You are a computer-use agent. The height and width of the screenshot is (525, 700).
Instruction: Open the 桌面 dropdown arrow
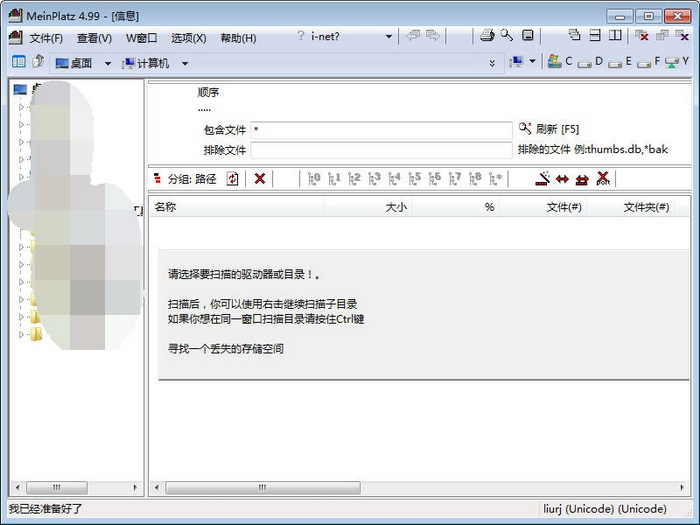(108, 64)
